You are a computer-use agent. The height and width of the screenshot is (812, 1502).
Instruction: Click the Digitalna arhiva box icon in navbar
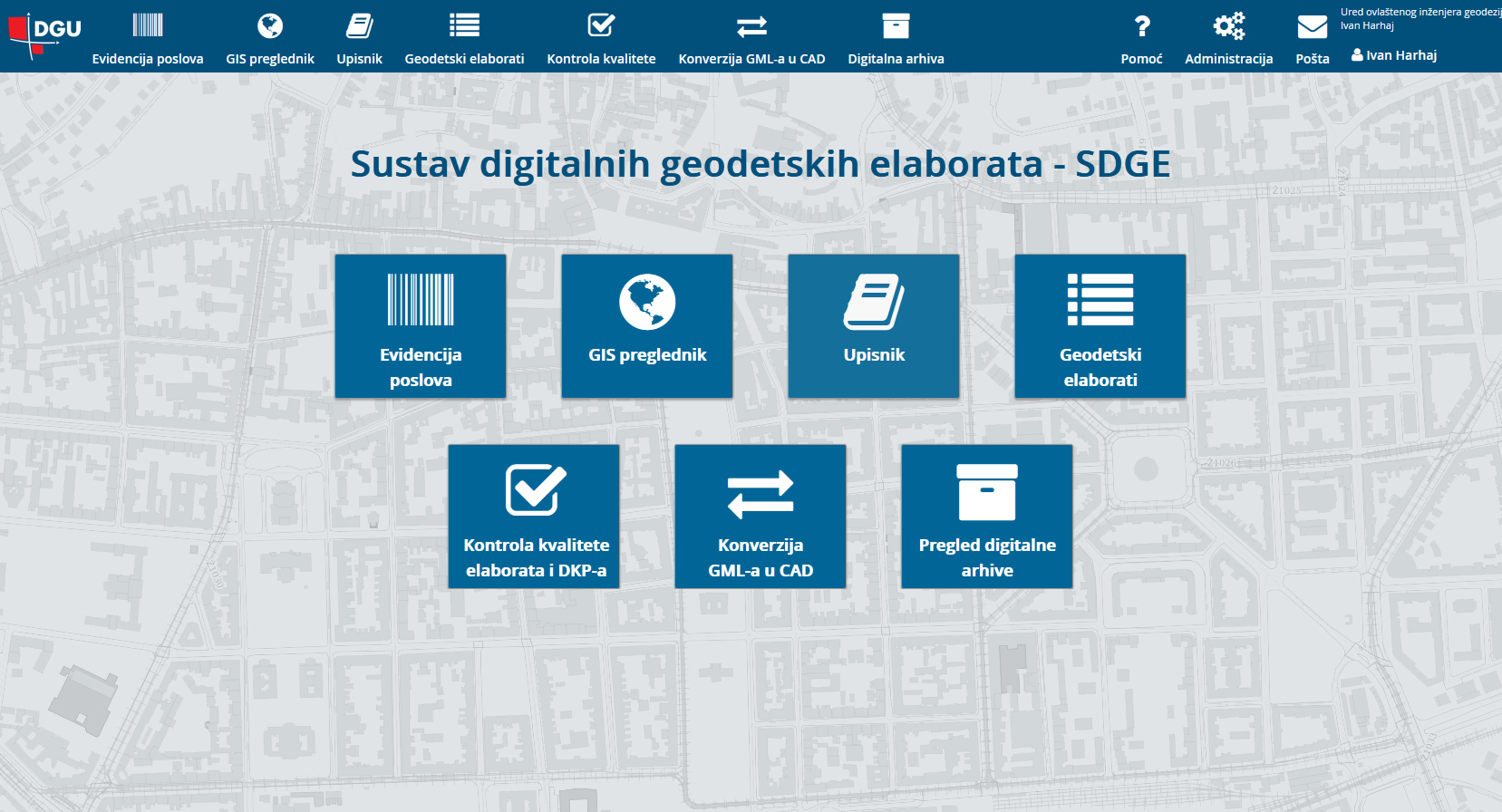tap(896, 25)
